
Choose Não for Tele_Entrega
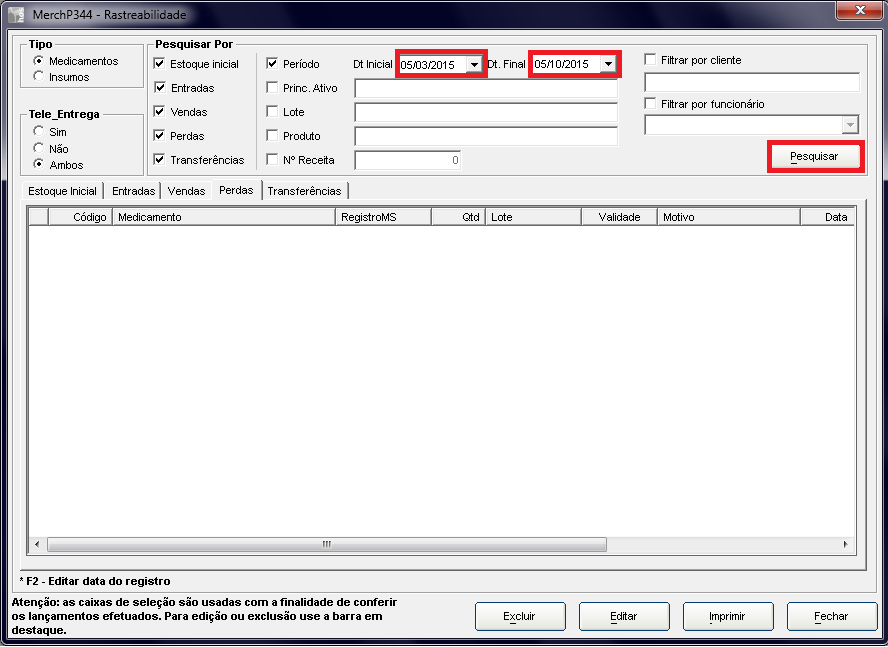(39, 148)
